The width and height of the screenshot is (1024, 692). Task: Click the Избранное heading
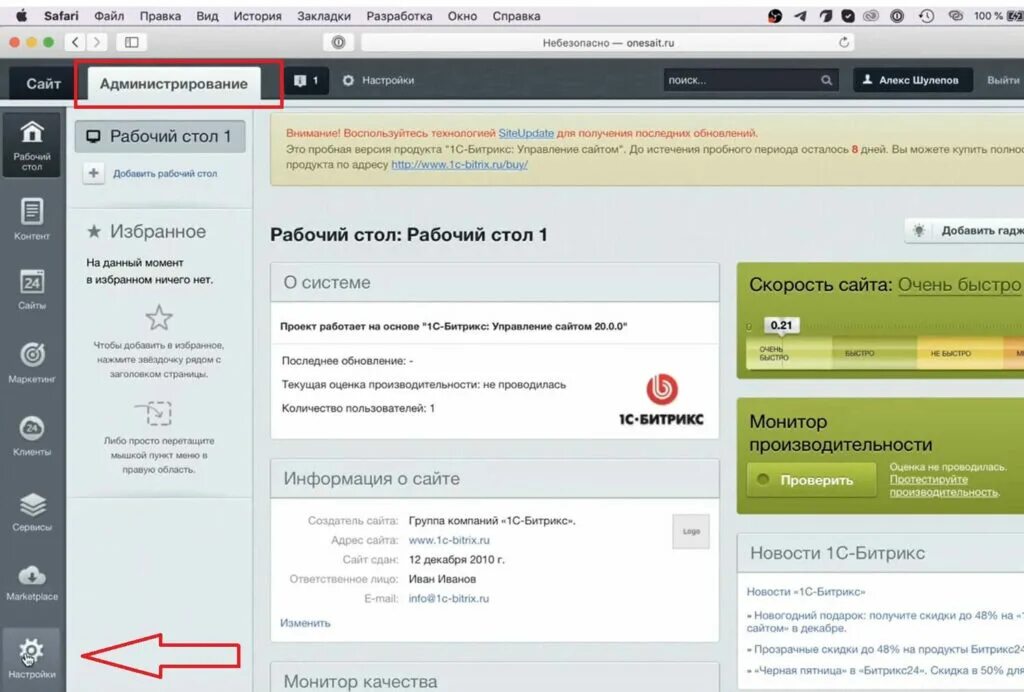coord(157,231)
